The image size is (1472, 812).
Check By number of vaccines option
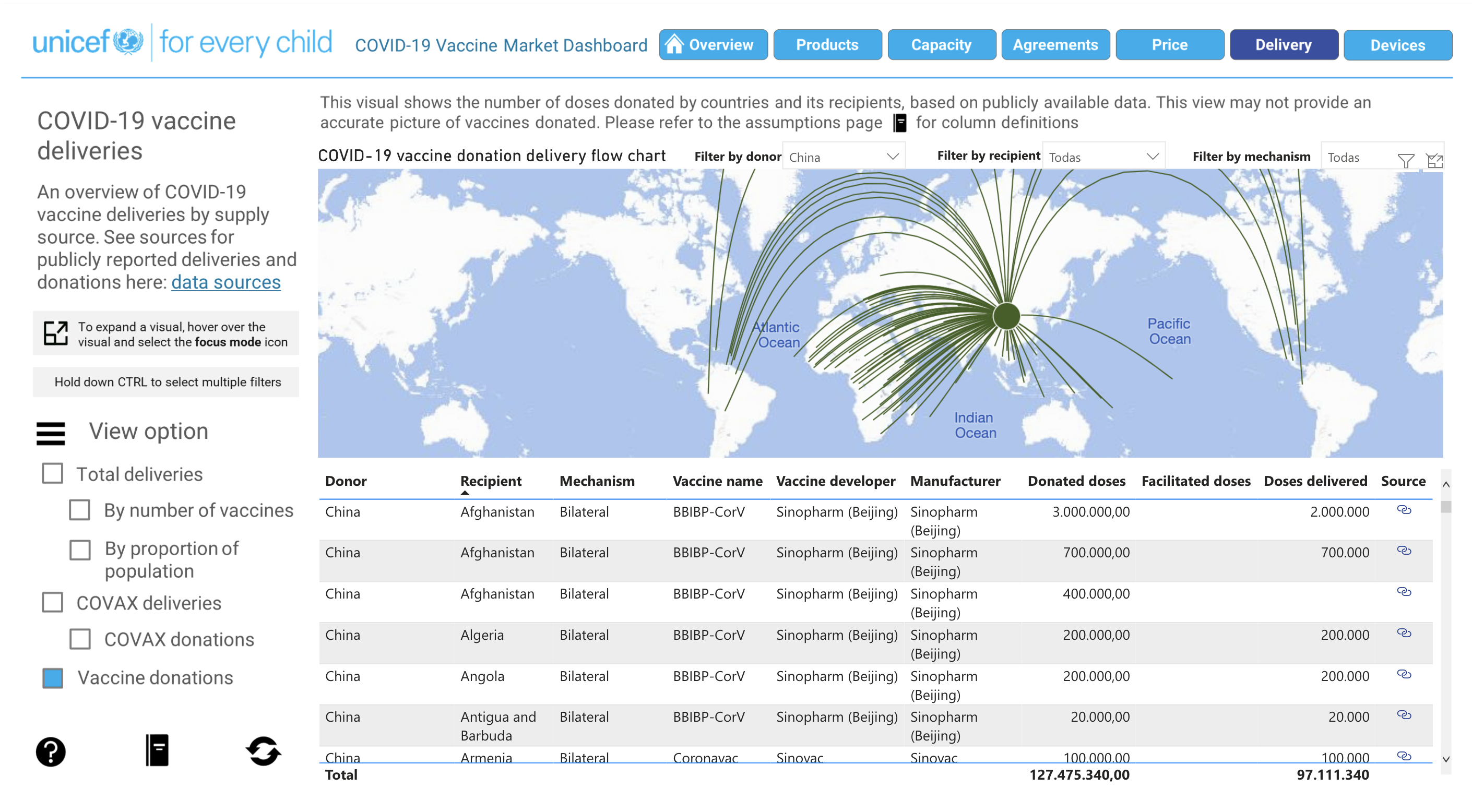point(79,510)
